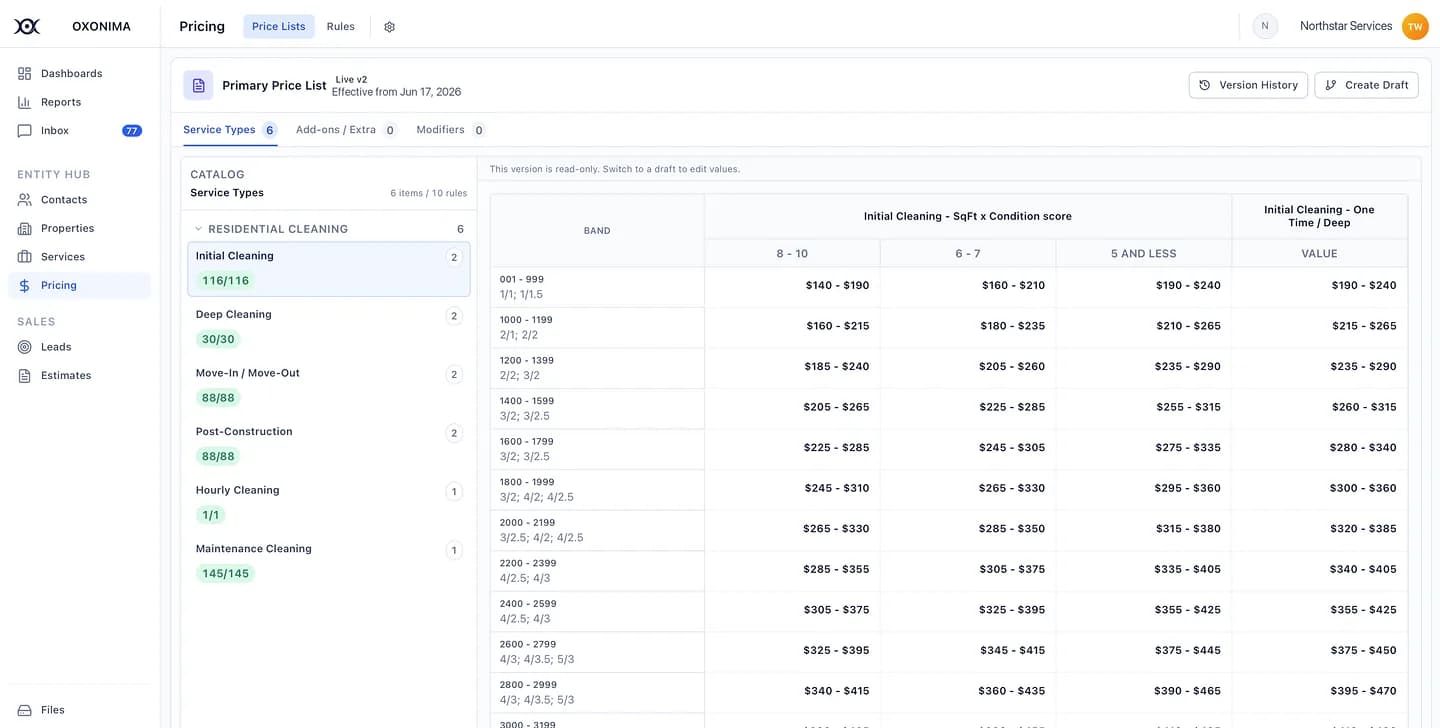
Task: Open Files at sidebar bottom
Action: click(x=80, y=710)
